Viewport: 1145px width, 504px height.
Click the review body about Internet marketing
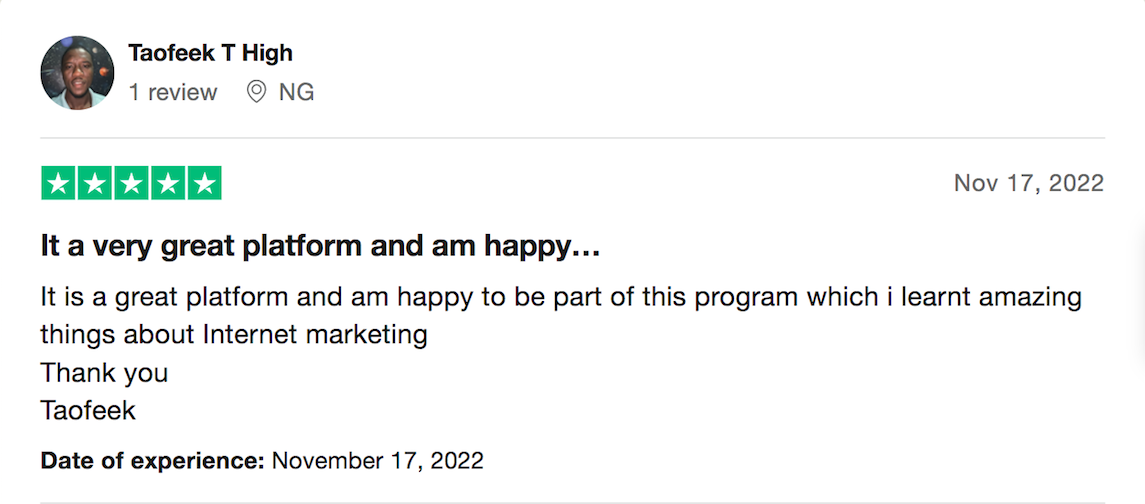pyautogui.click(x=561, y=316)
